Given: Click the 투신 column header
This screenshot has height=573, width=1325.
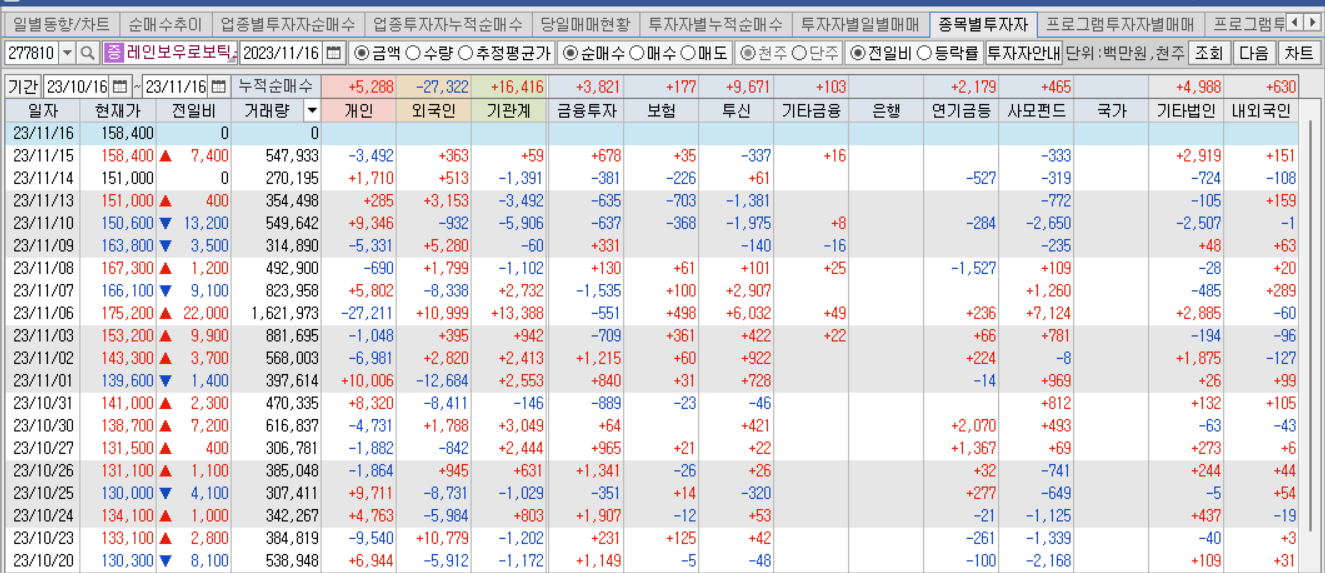Looking at the screenshot, I should [x=736, y=111].
